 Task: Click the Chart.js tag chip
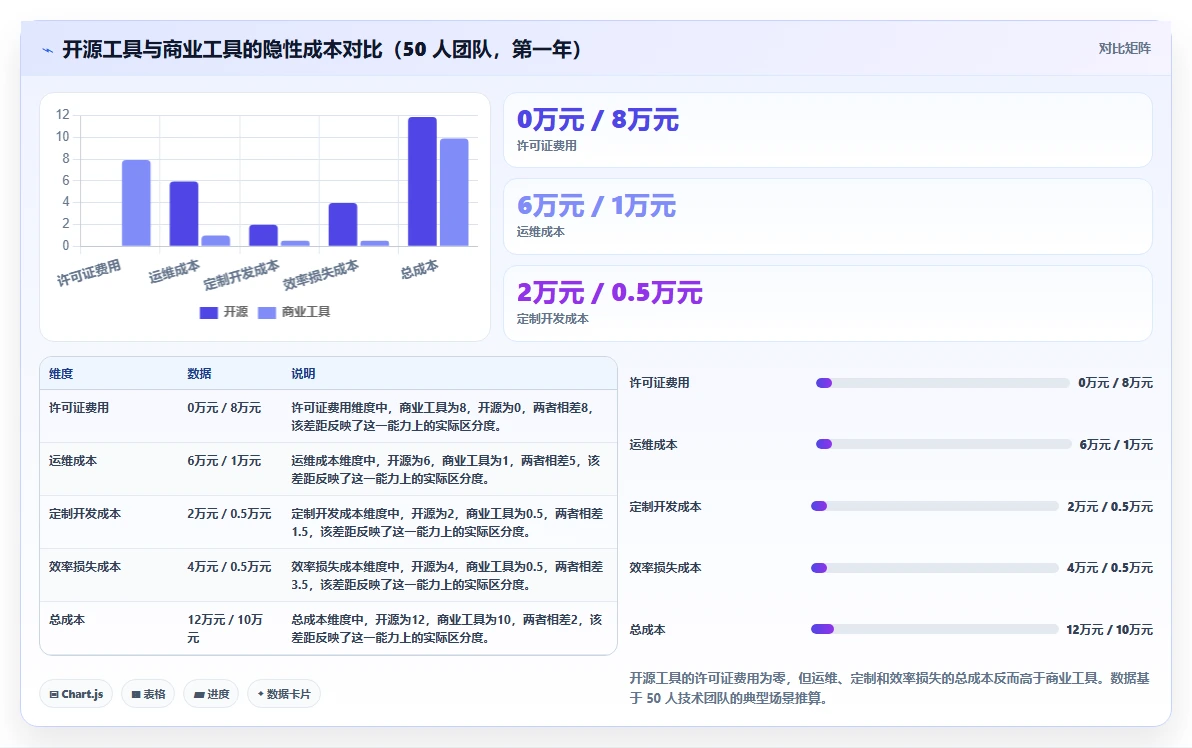click(x=76, y=694)
